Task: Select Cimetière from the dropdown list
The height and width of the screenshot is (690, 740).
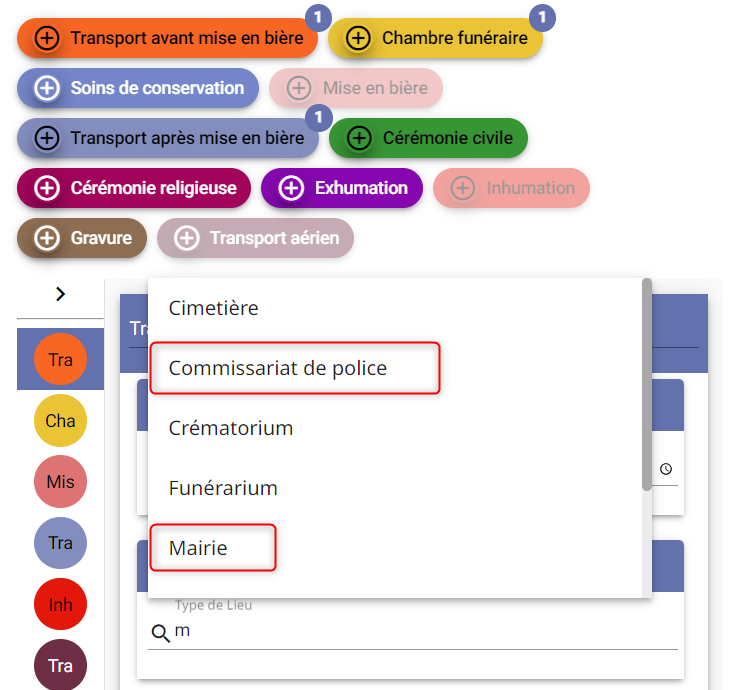Action: point(214,308)
